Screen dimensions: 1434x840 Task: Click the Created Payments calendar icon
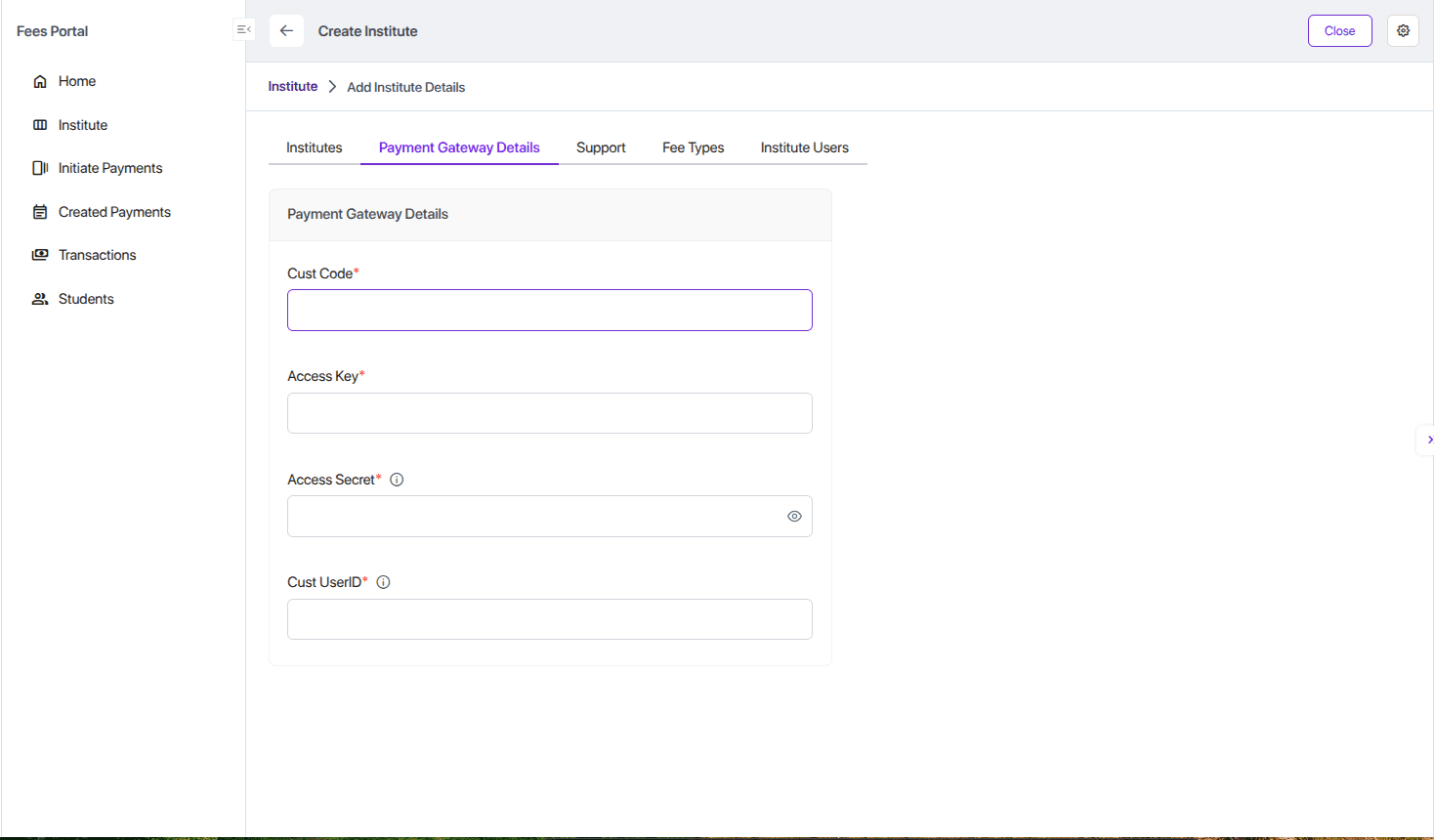pos(40,212)
